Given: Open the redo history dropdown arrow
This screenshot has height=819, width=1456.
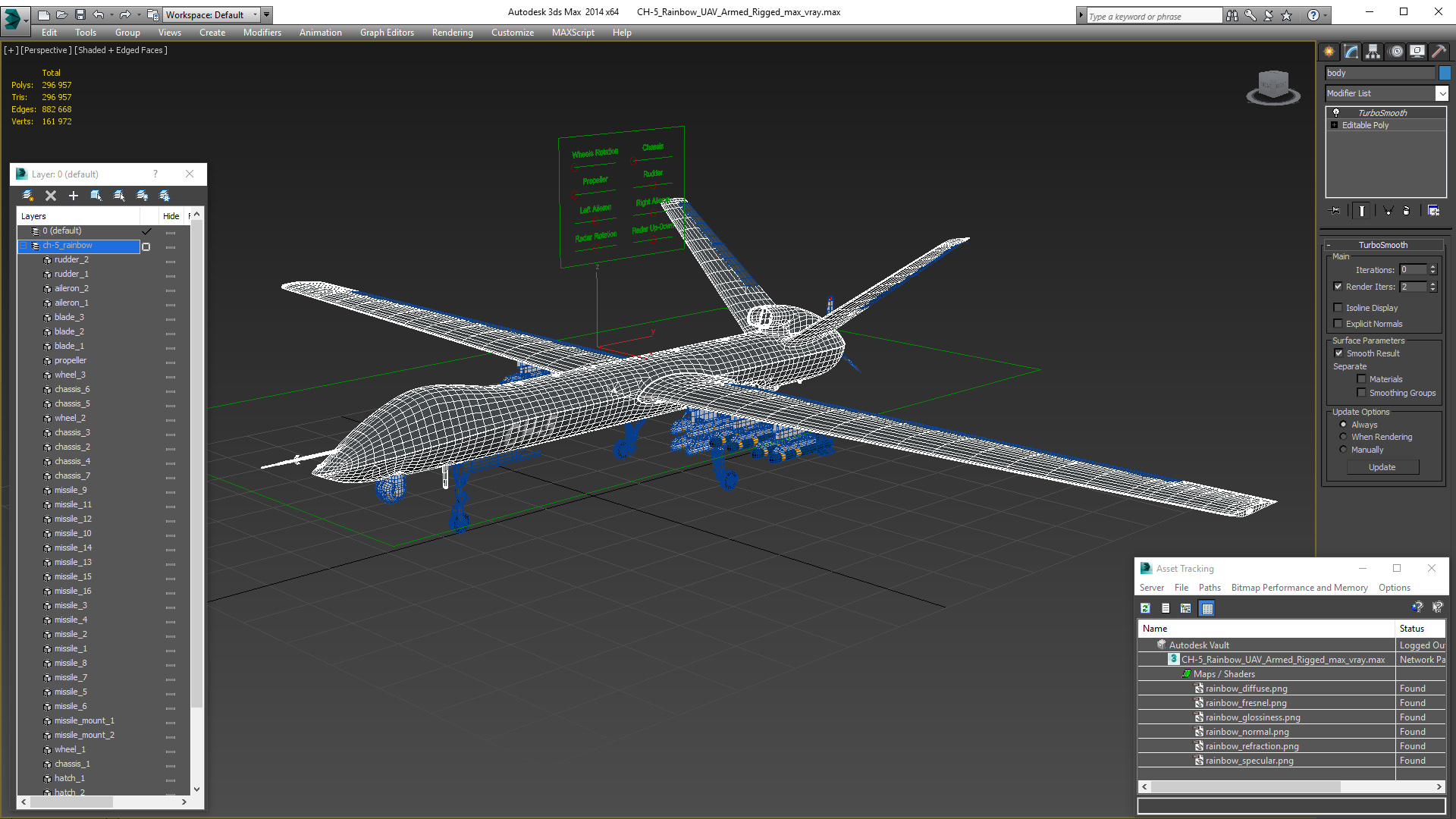Looking at the screenshot, I should [139, 14].
